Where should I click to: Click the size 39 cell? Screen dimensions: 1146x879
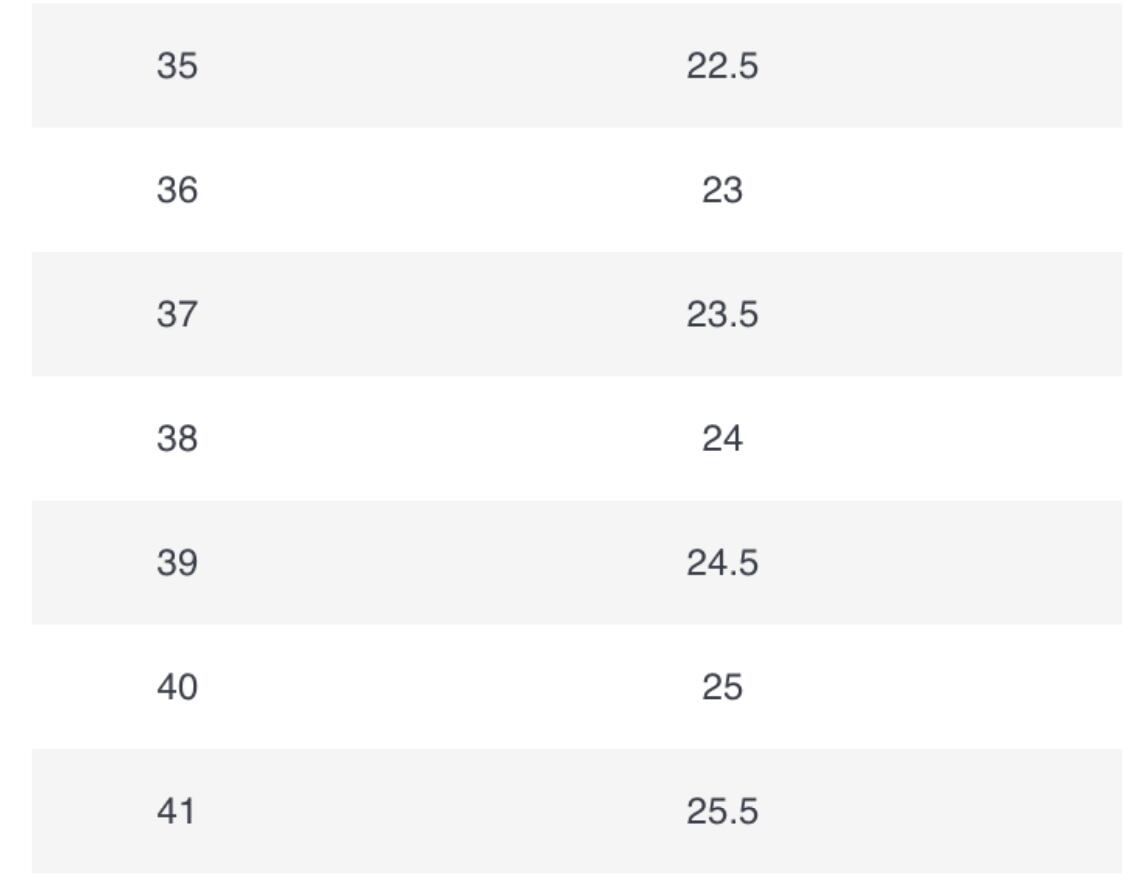point(177,563)
